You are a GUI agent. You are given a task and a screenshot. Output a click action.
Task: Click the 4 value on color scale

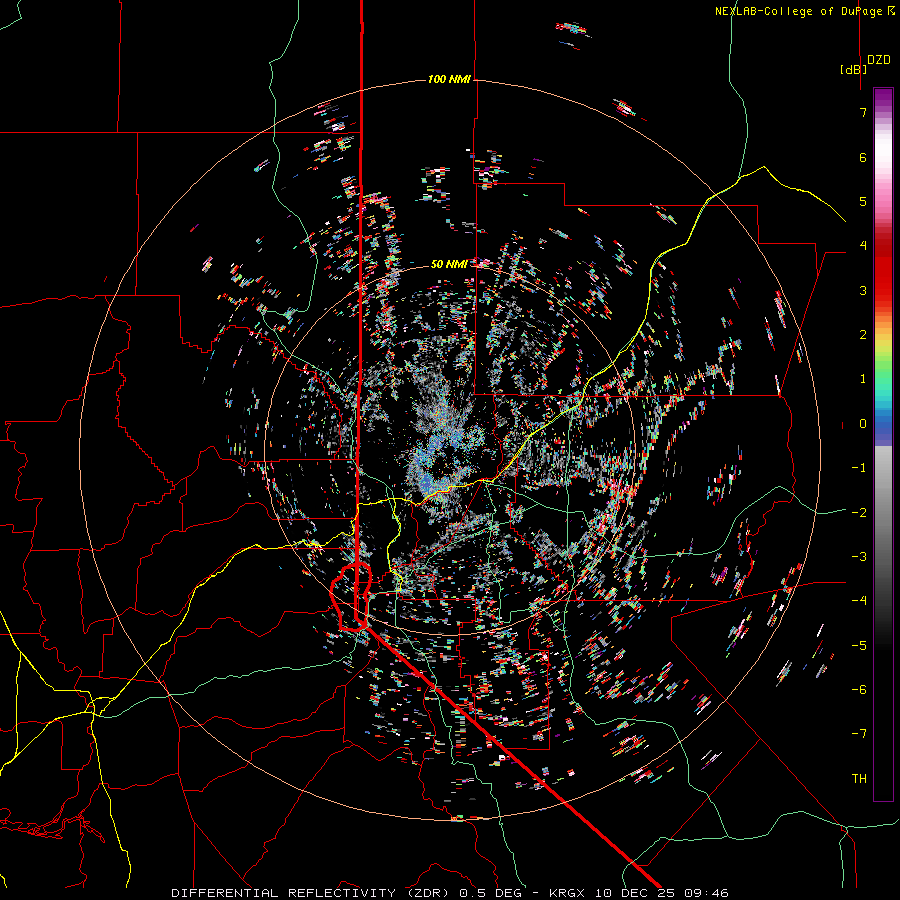pyautogui.click(x=863, y=246)
